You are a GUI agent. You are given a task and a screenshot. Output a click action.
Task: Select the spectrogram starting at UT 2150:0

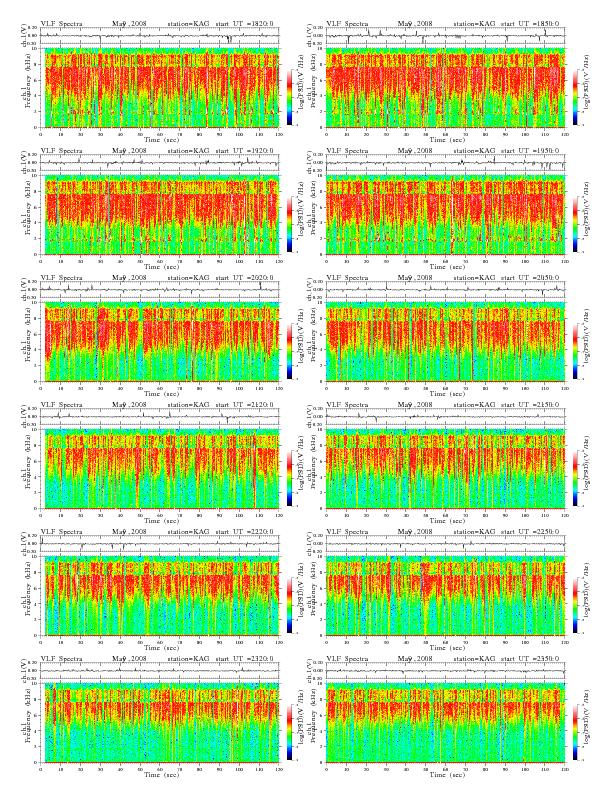pyautogui.click(x=445, y=469)
